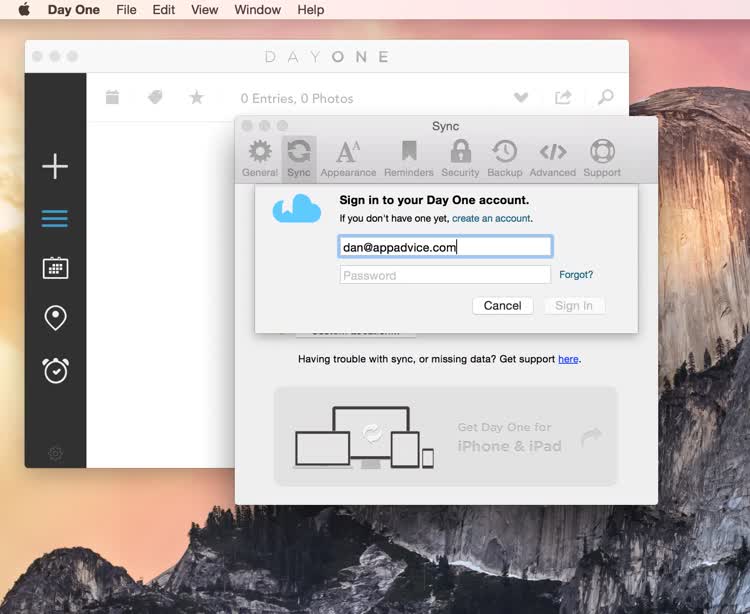Click the Forgot? password link
Screen dimensions: 750x614
coord(576,274)
